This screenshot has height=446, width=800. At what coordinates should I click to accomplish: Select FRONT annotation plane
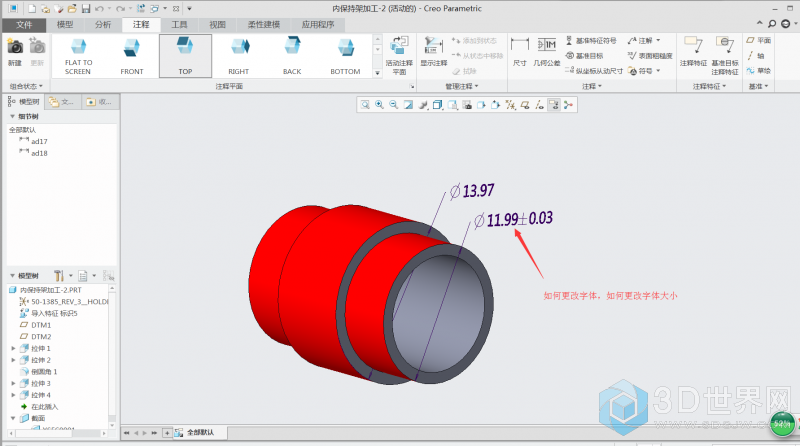coord(132,56)
